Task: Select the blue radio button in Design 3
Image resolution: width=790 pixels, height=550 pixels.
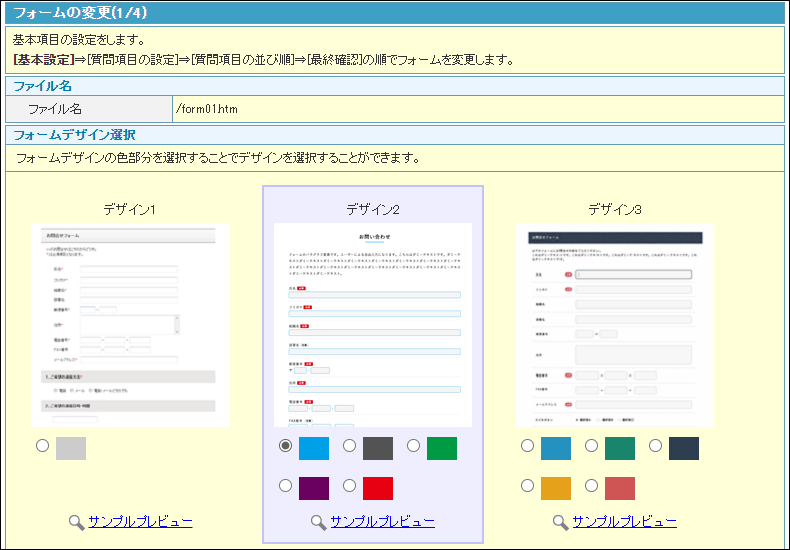Action: coord(527,446)
